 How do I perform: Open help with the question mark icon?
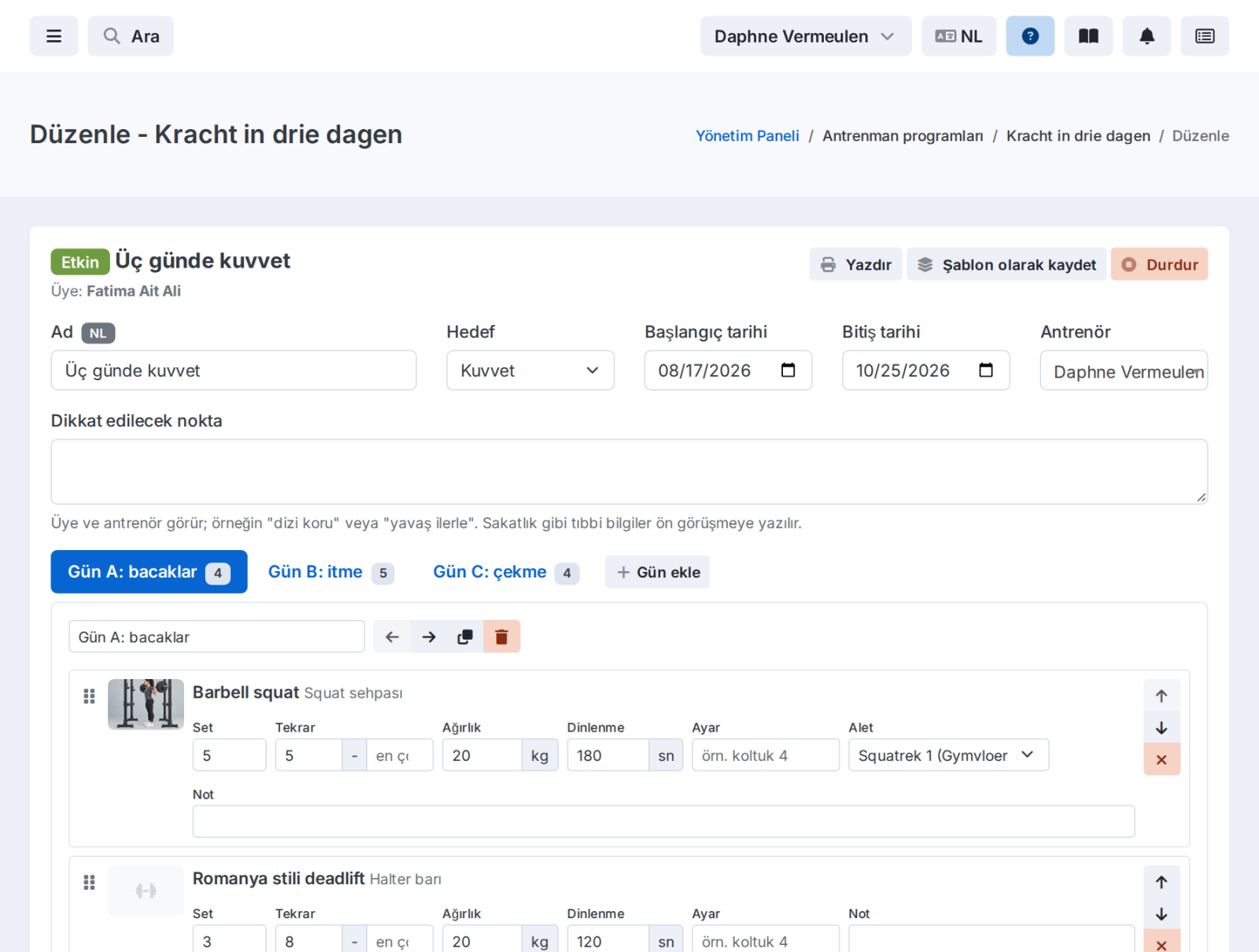[x=1030, y=36]
